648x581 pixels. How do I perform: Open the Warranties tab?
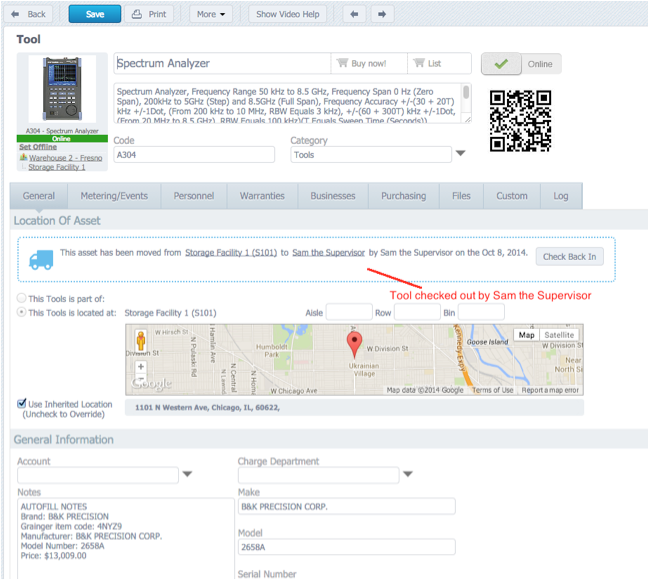[x=262, y=196]
